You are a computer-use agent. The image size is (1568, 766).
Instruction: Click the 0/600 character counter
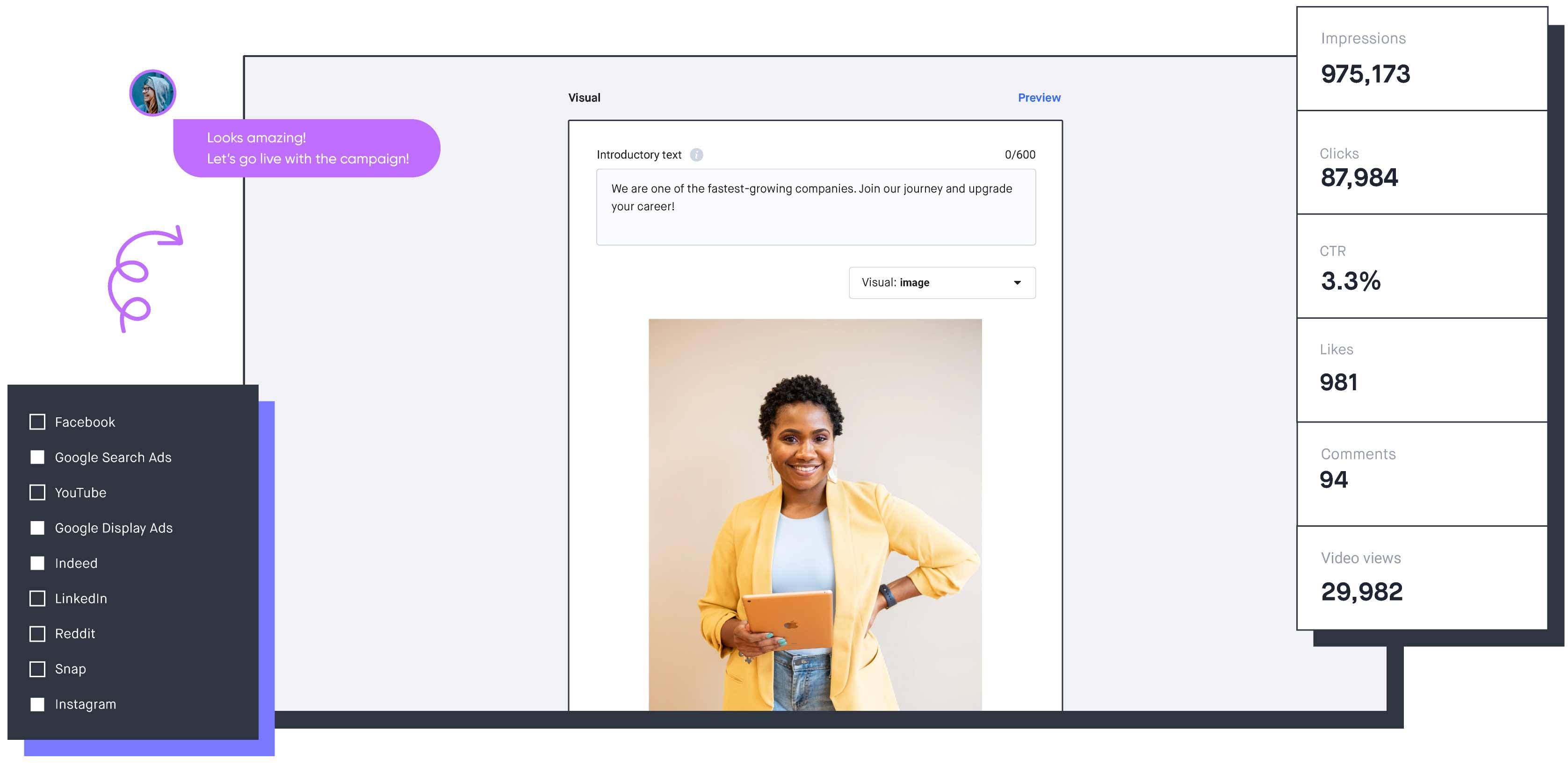[x=1019, y=155]
